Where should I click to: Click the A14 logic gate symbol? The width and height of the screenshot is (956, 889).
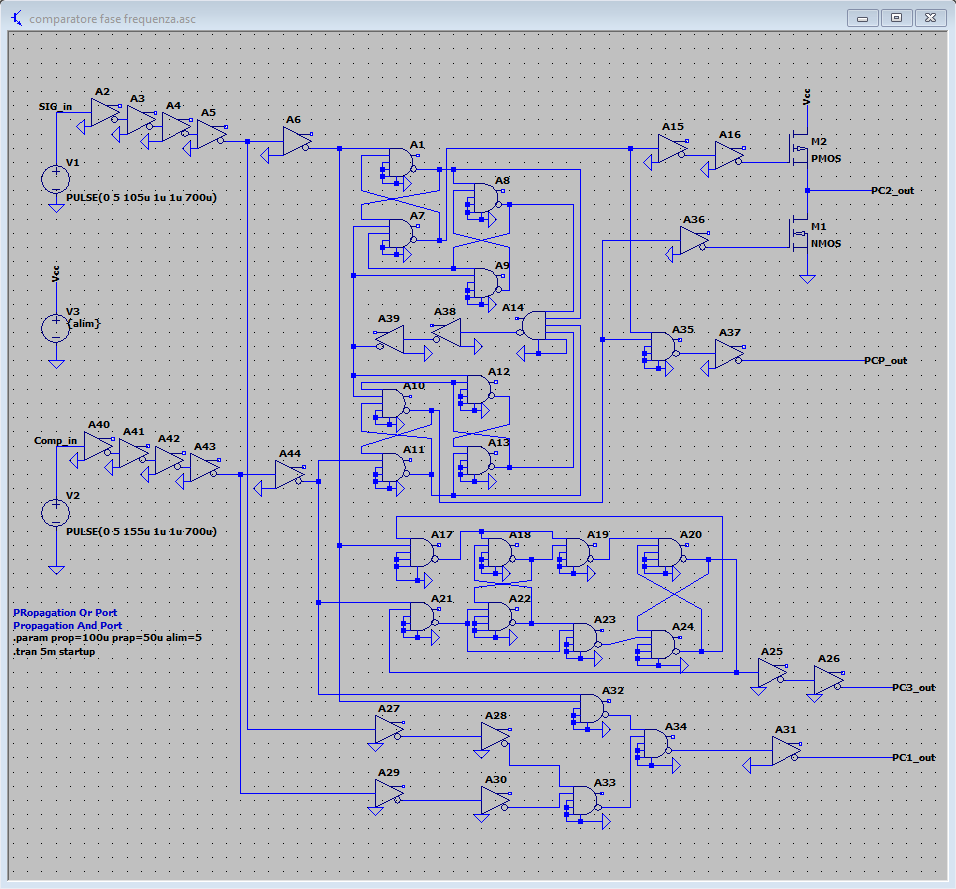(533, 325)
